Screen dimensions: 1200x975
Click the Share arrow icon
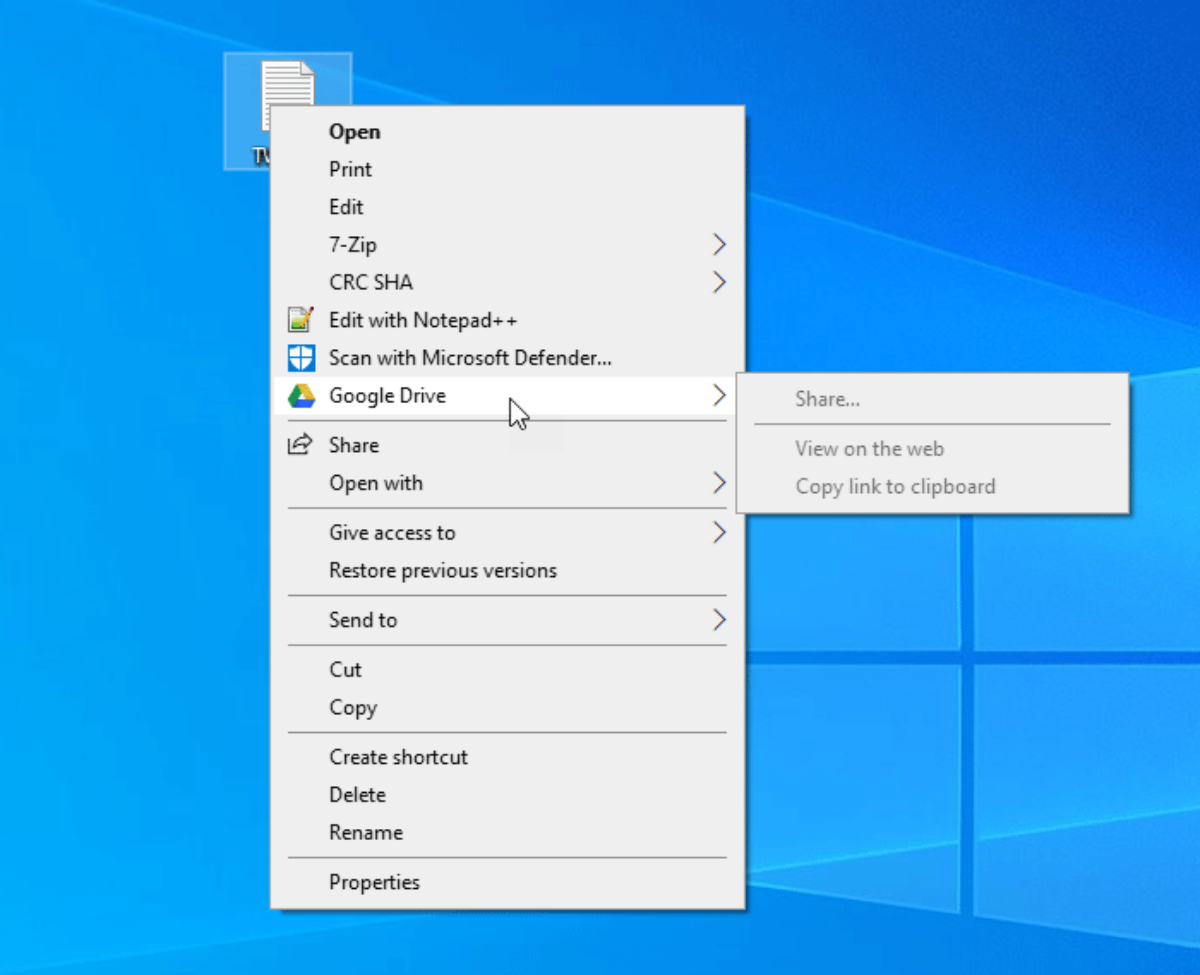301,445
